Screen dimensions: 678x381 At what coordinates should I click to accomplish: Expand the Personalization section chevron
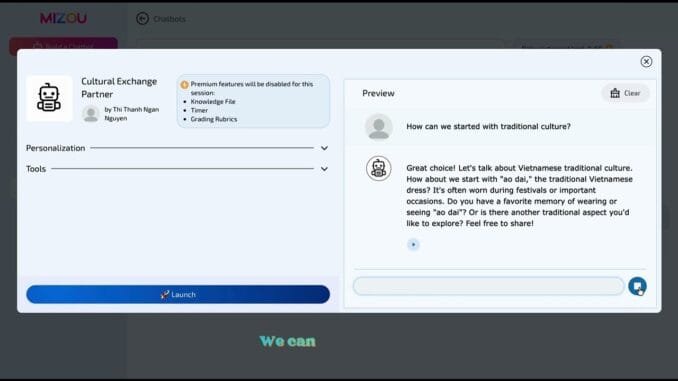324,148
